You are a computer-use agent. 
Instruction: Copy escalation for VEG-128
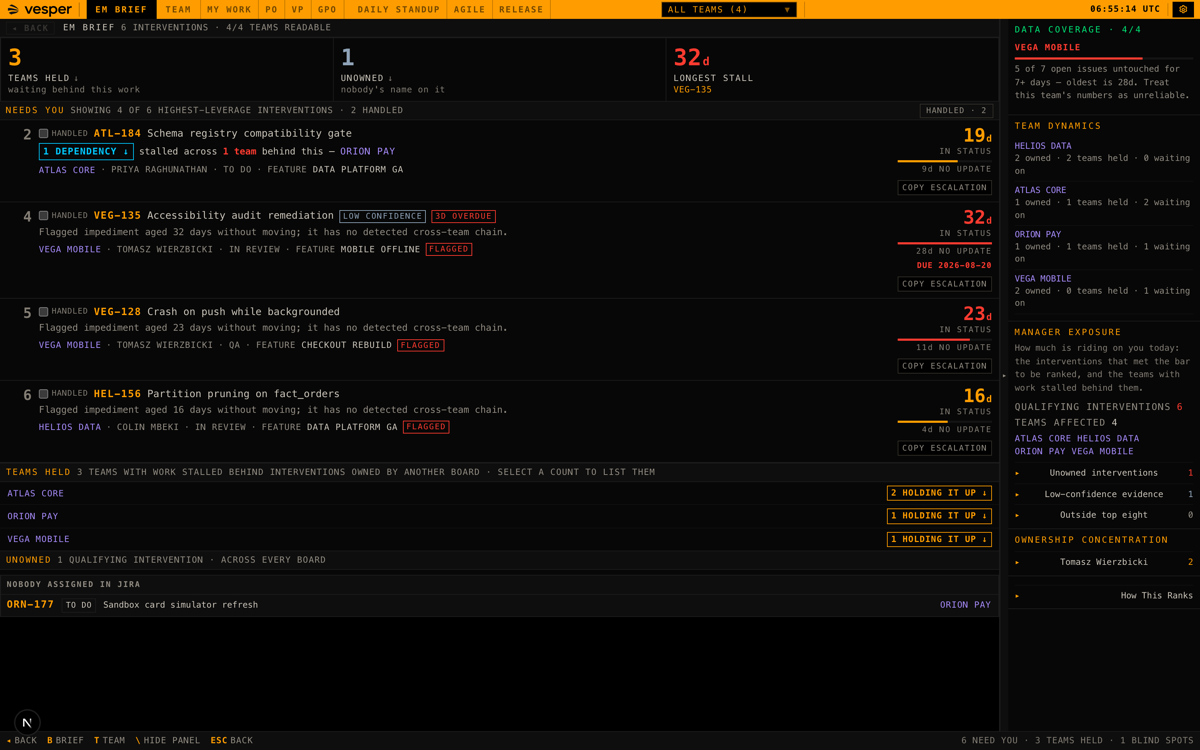(x=944, y=365)
